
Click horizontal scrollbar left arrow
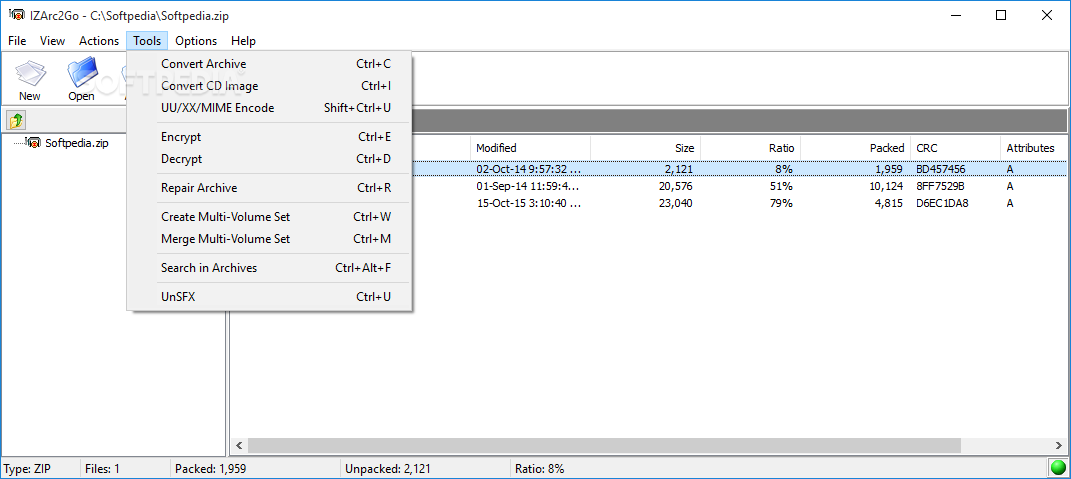click(239, 446)
